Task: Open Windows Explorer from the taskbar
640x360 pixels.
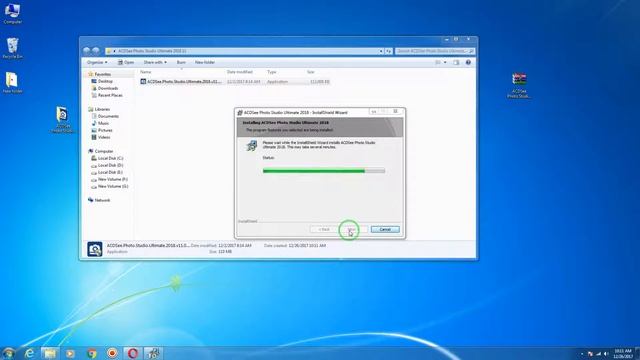Action: 50,353
